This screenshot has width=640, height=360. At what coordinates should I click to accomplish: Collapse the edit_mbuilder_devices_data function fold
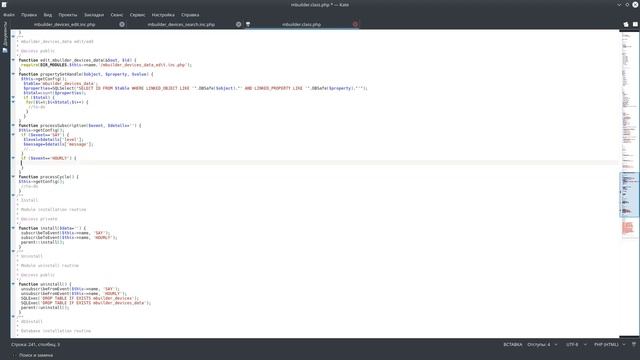[x=13, y=60]
